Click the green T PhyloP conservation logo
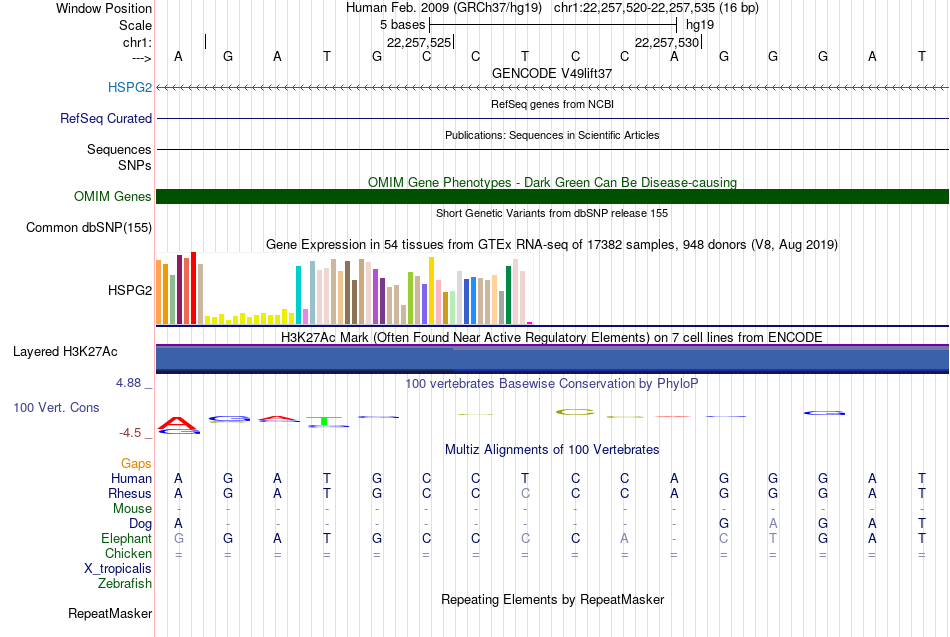950x637 pixels. 324,421
